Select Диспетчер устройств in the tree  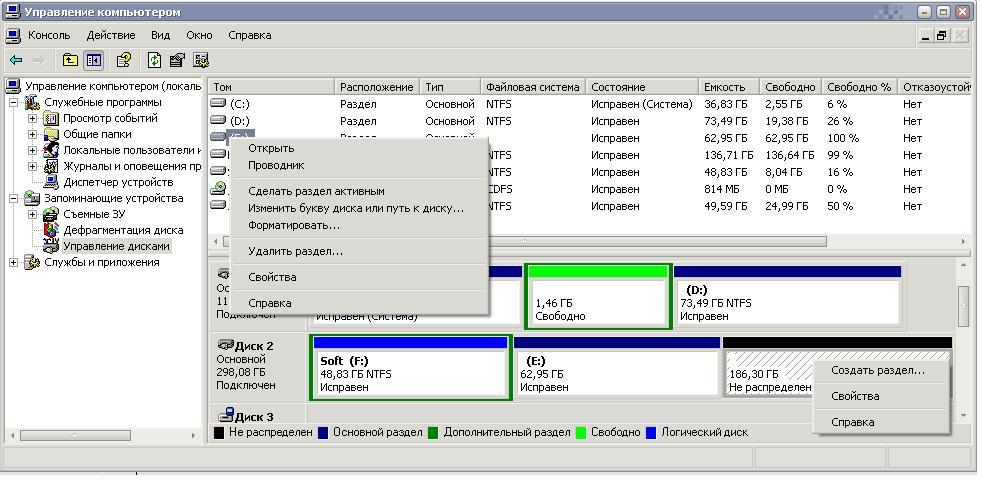118,182
